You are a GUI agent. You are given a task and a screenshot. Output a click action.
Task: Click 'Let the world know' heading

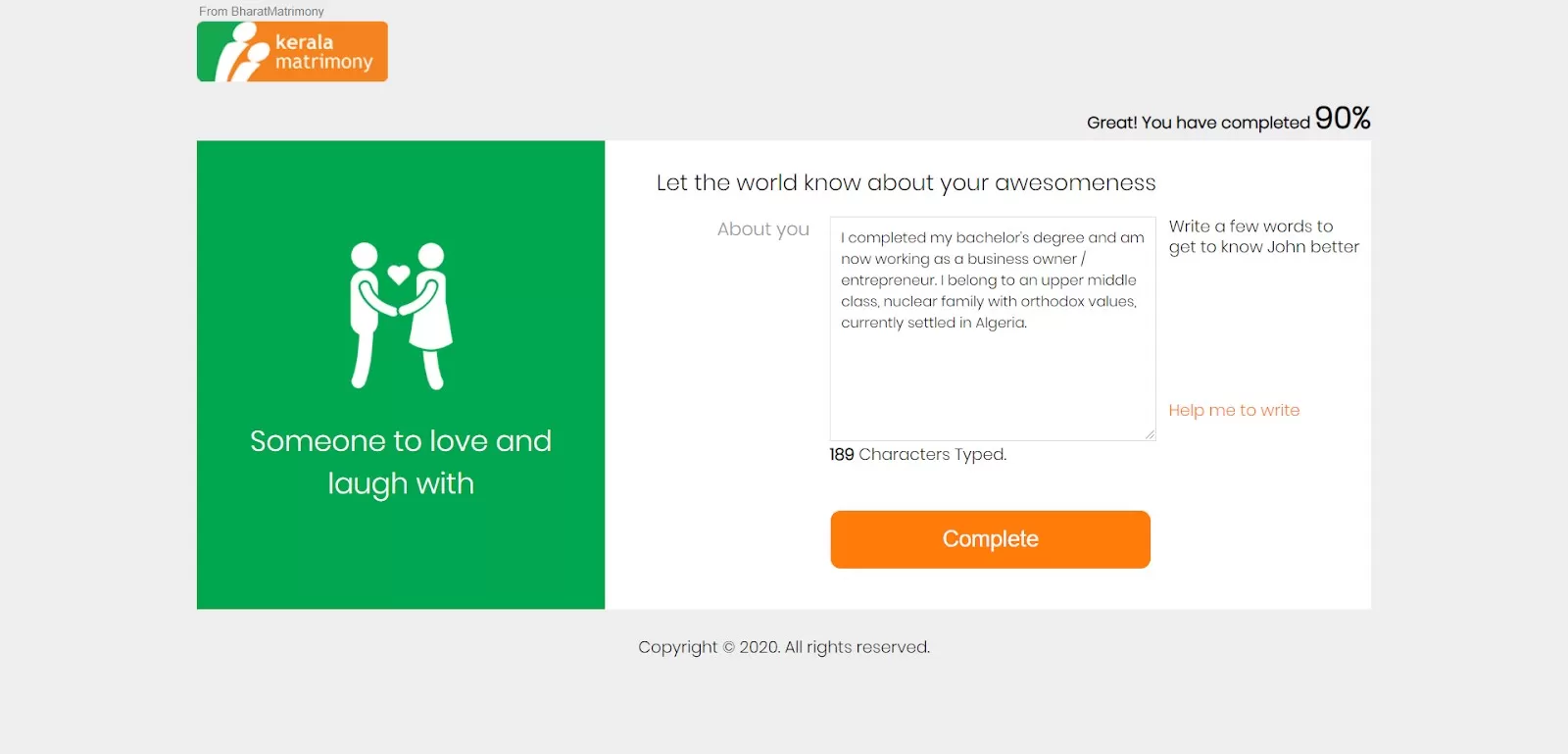coord(906,183)
